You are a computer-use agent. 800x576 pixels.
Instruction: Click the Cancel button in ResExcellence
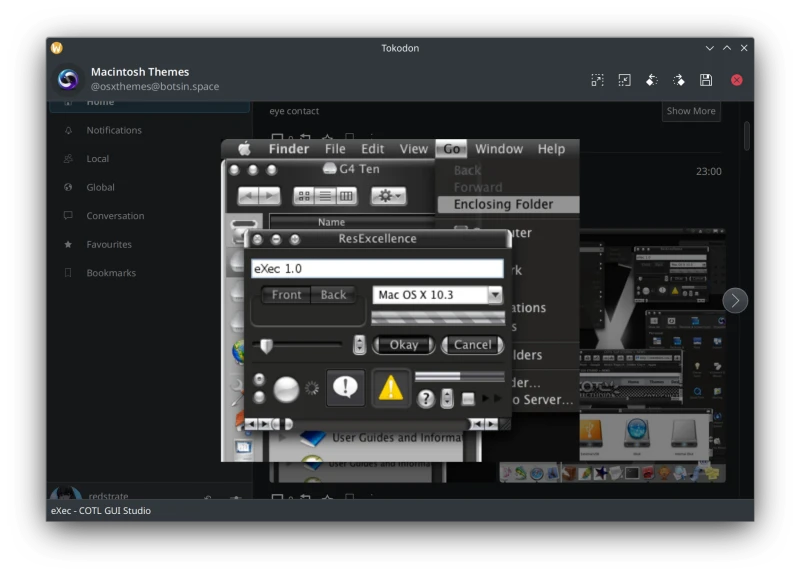472,345
